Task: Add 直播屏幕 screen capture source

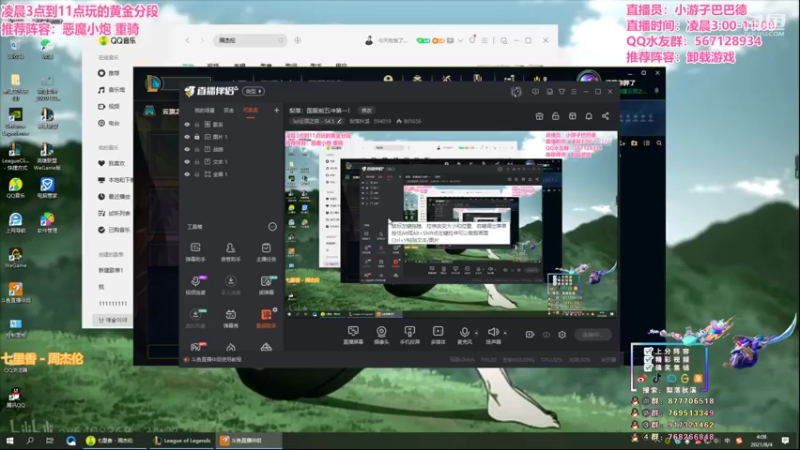Action: coord(353,335)
